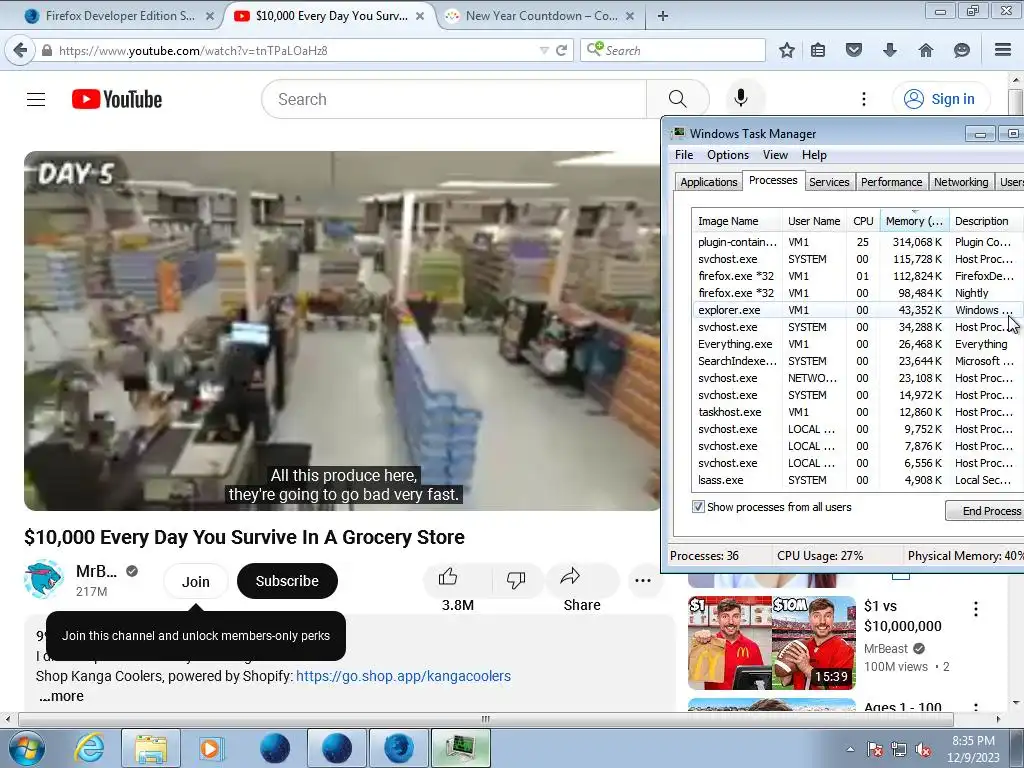The width and height of the screenshot is (1024, 768).
Task: Open Windows Explorer folder on the taskbar
Action: click(x=150, y=748)
